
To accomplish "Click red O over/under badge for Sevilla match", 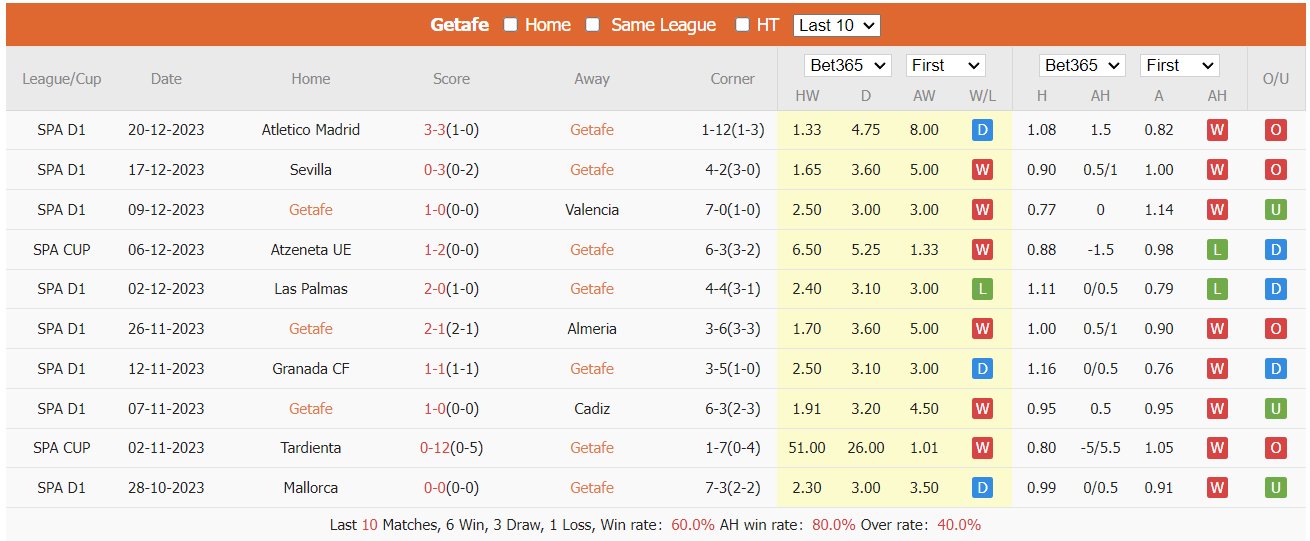I will click(1275, 170).
